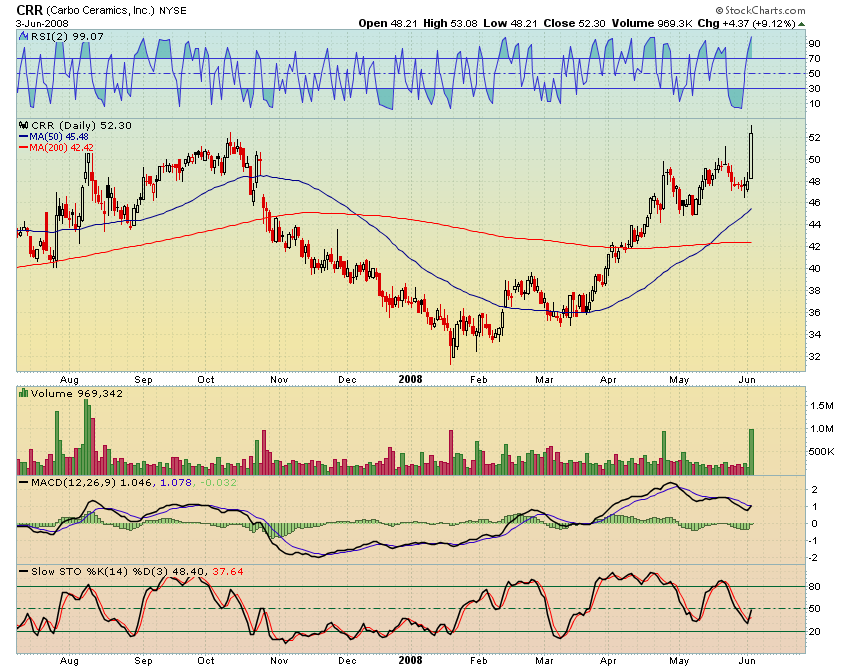Click the Volume 969,342 panel label
This screenshot has width=850, height=668.
[77, 393]
